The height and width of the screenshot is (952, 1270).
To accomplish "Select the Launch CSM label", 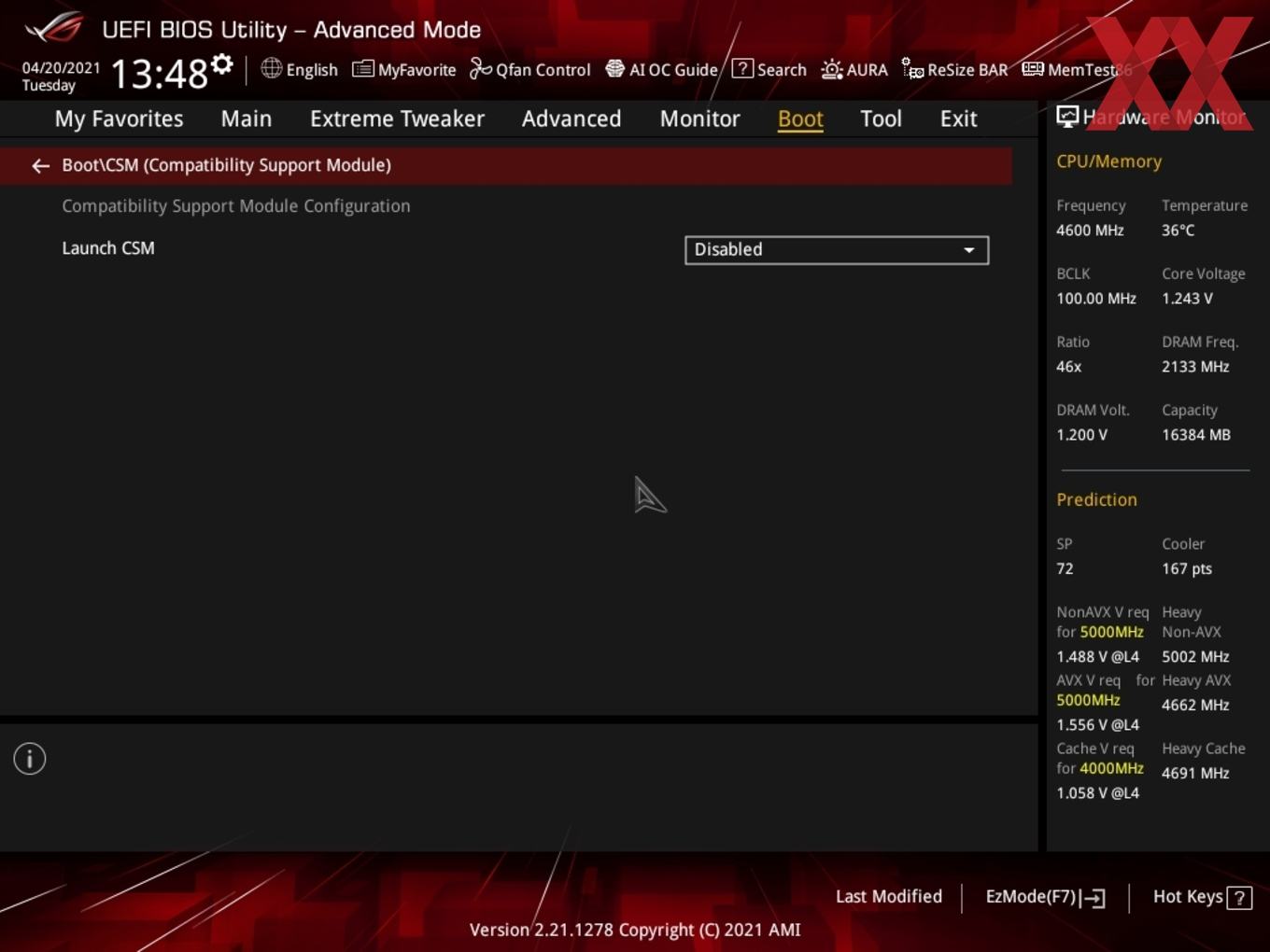I will 108,248.
